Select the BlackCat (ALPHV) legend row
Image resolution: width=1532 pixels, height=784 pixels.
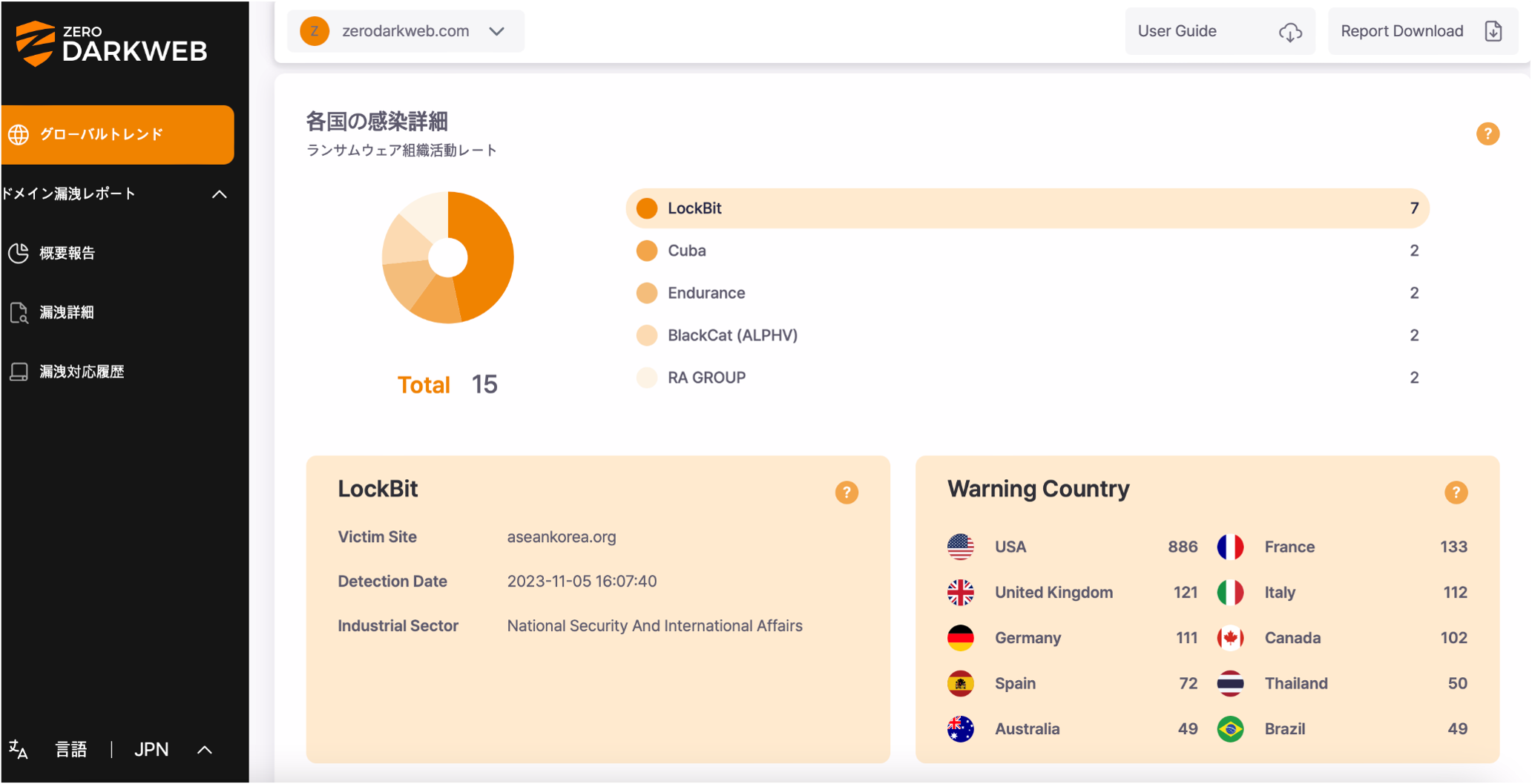coord(1028,335)
